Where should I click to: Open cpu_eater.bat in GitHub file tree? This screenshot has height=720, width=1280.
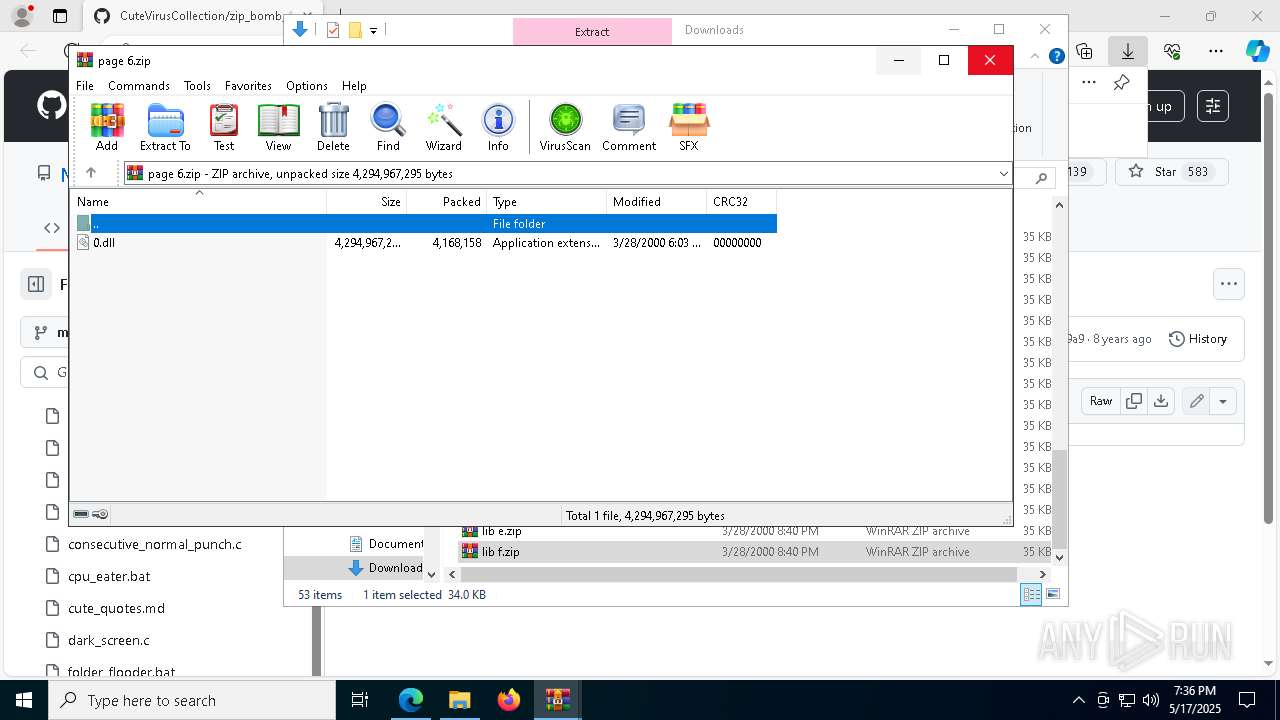click(x=109, y=576)
